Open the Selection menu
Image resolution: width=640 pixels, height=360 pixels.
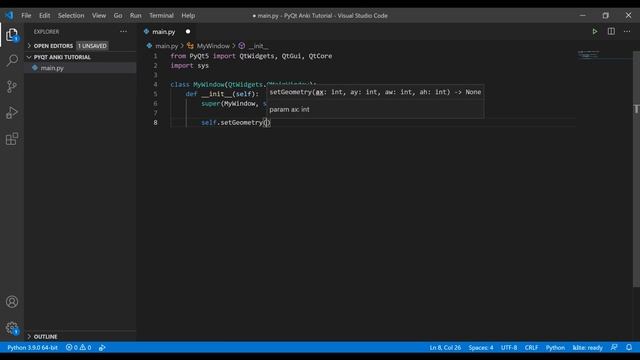71,16
